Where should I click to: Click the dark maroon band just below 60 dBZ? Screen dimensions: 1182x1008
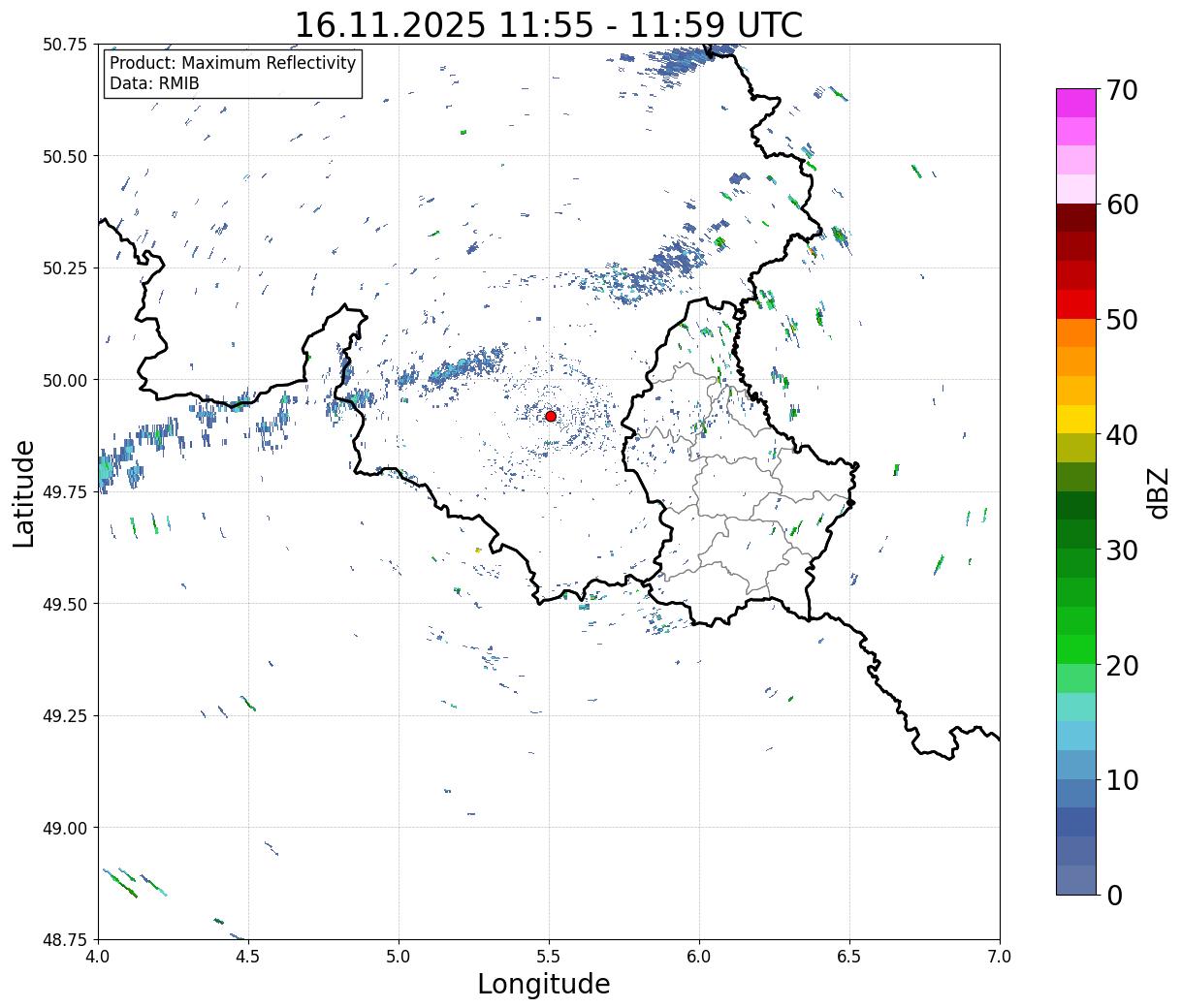point(1076,218)
